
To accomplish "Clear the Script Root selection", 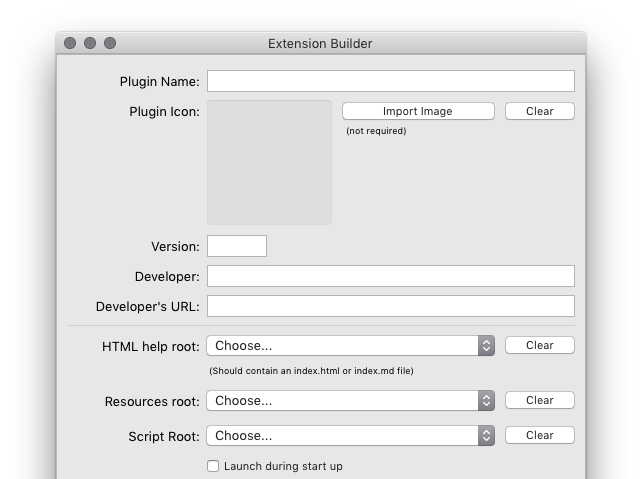I will (x=540, y=435).
